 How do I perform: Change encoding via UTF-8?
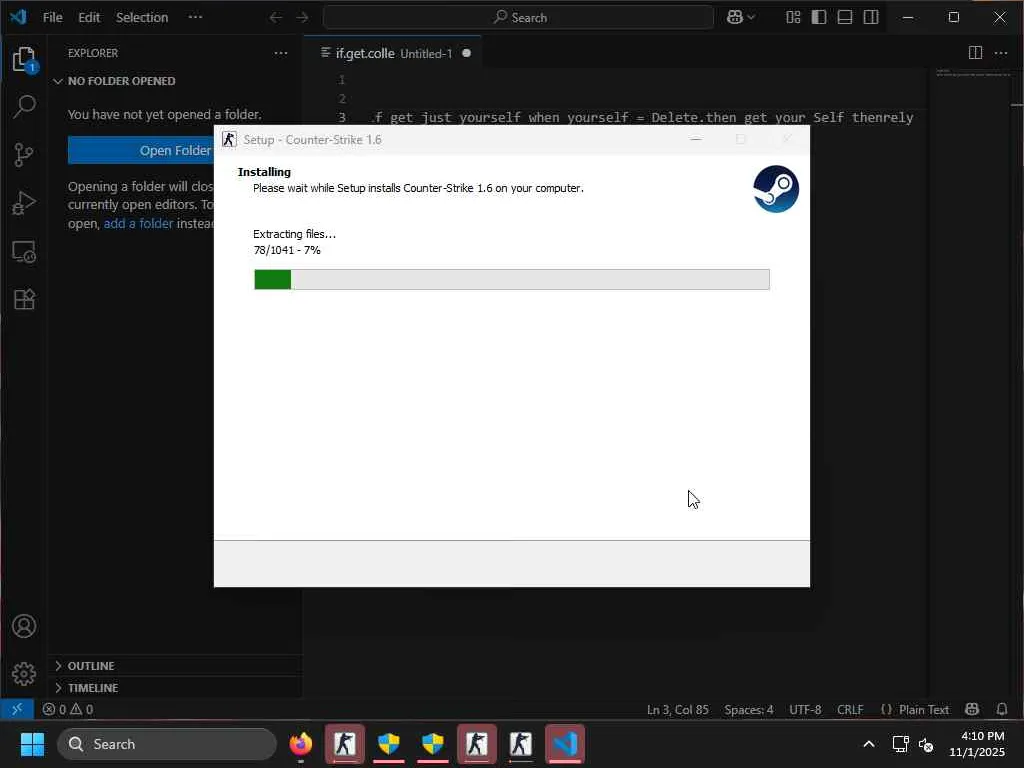point(805,709)
